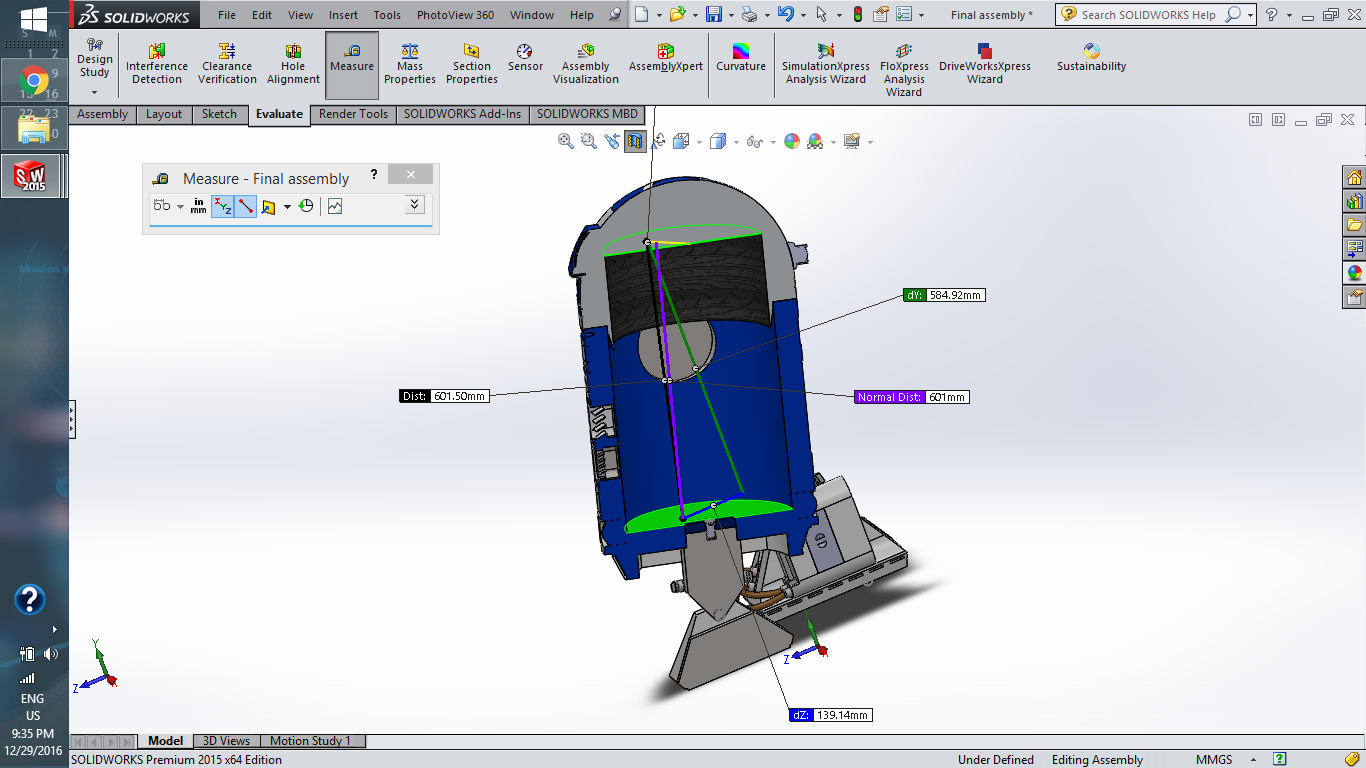Image resolution: width=1366 pixels, height=768 pixels.
Task: Switch to the SOLIDWORKS MBD tab
Action: point(586,114)
